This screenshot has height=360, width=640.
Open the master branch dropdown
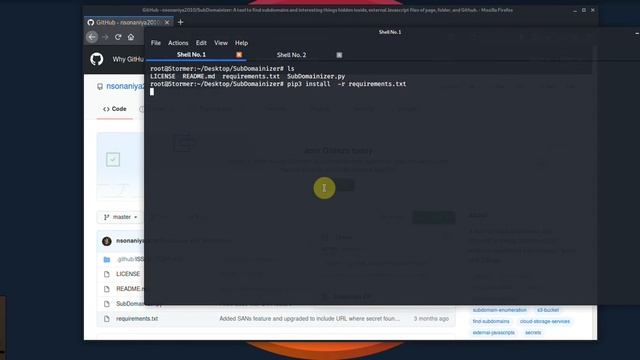[120, 217]
